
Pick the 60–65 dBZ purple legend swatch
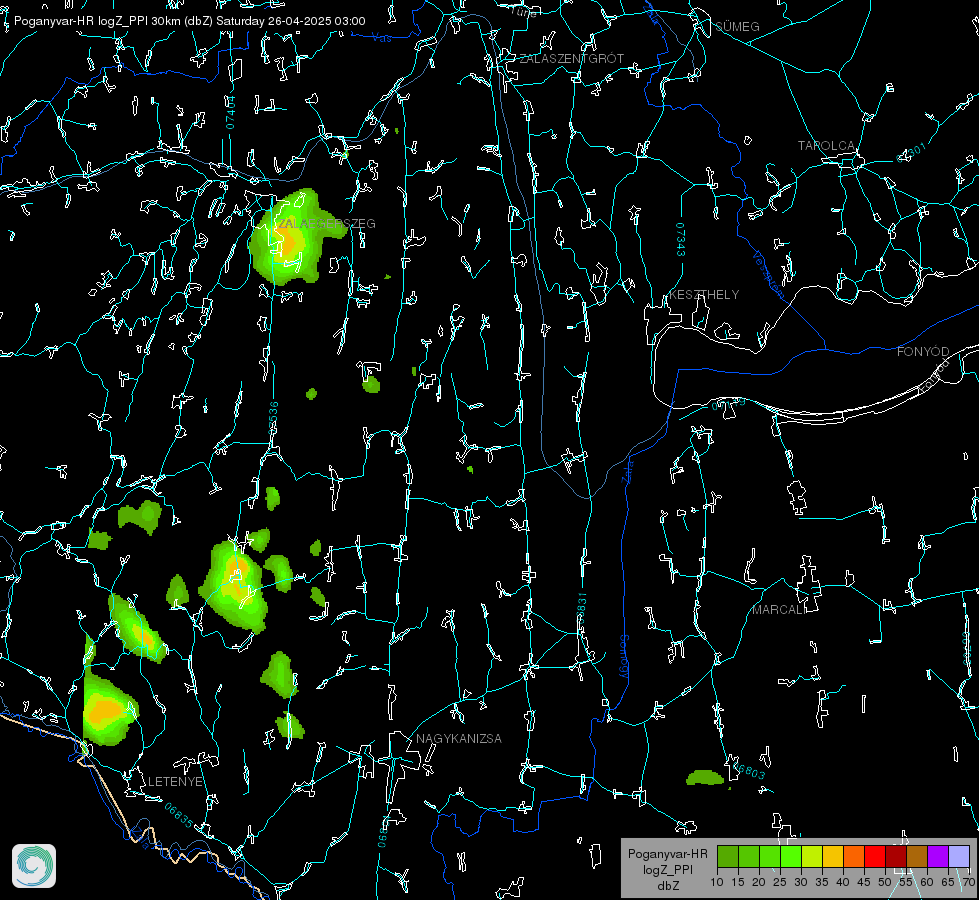tap(938, 856)
